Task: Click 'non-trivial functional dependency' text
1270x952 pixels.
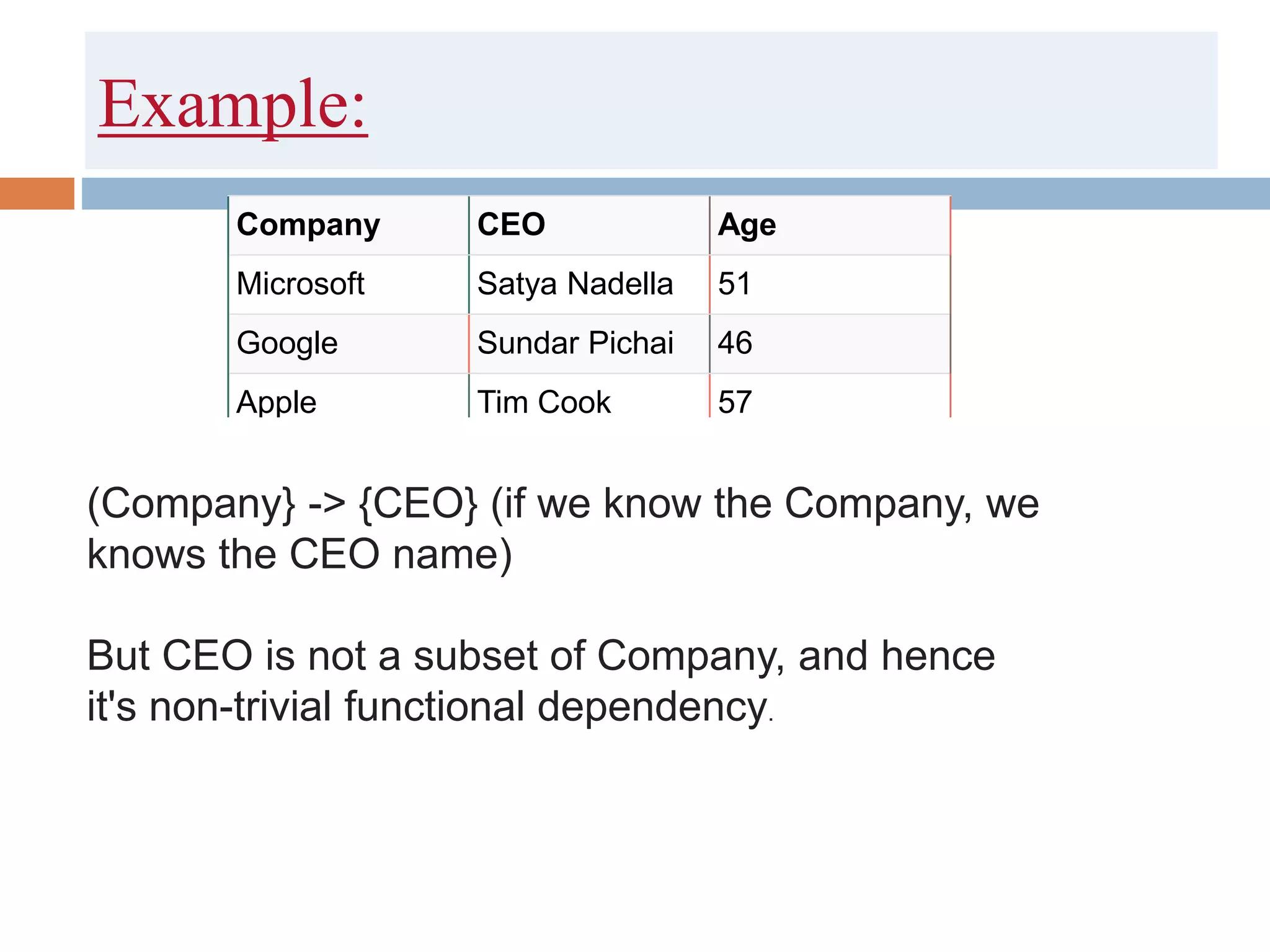Action: [x=459, y=707]
